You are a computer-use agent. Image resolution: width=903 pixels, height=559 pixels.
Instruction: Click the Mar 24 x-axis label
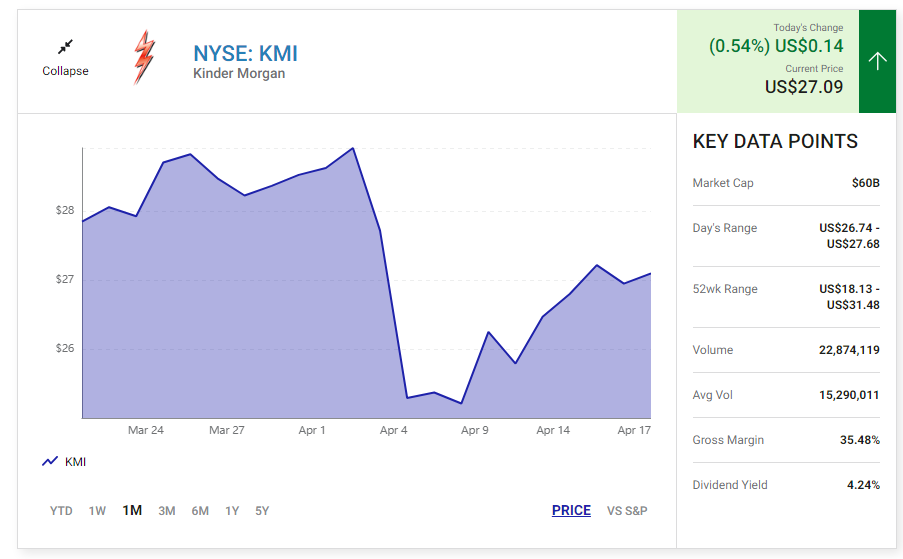(146, 430)
